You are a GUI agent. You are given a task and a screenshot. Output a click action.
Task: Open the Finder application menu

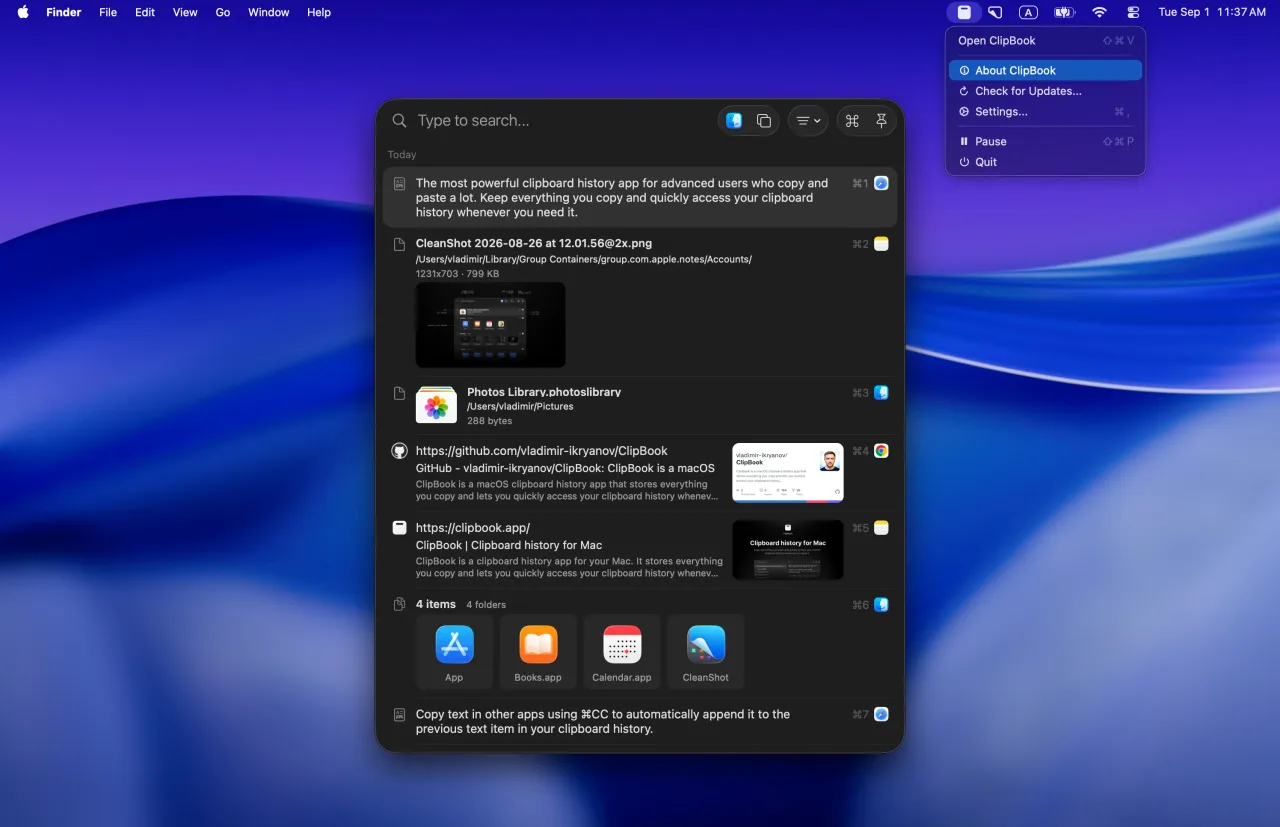click(x=64, y=12)
